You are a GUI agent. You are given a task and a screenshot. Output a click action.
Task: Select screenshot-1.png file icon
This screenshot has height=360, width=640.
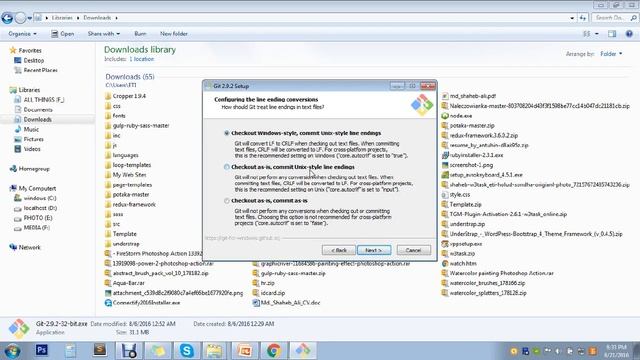click(445, 165)
